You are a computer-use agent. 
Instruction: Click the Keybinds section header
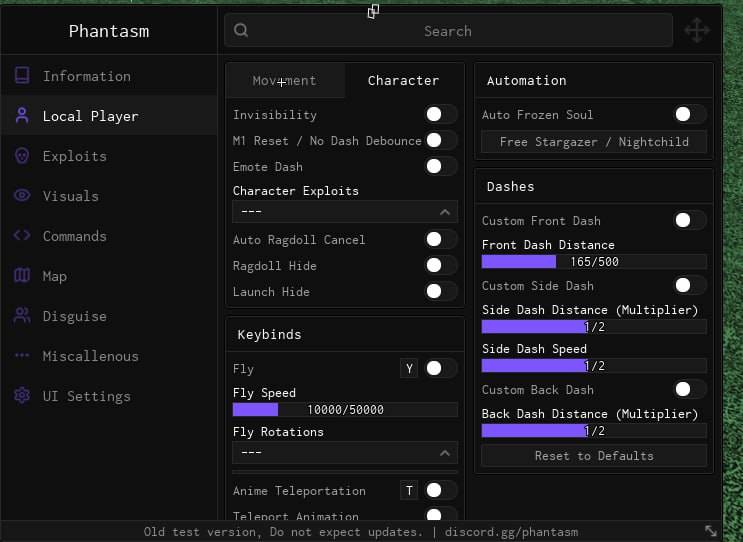[345, 334]
